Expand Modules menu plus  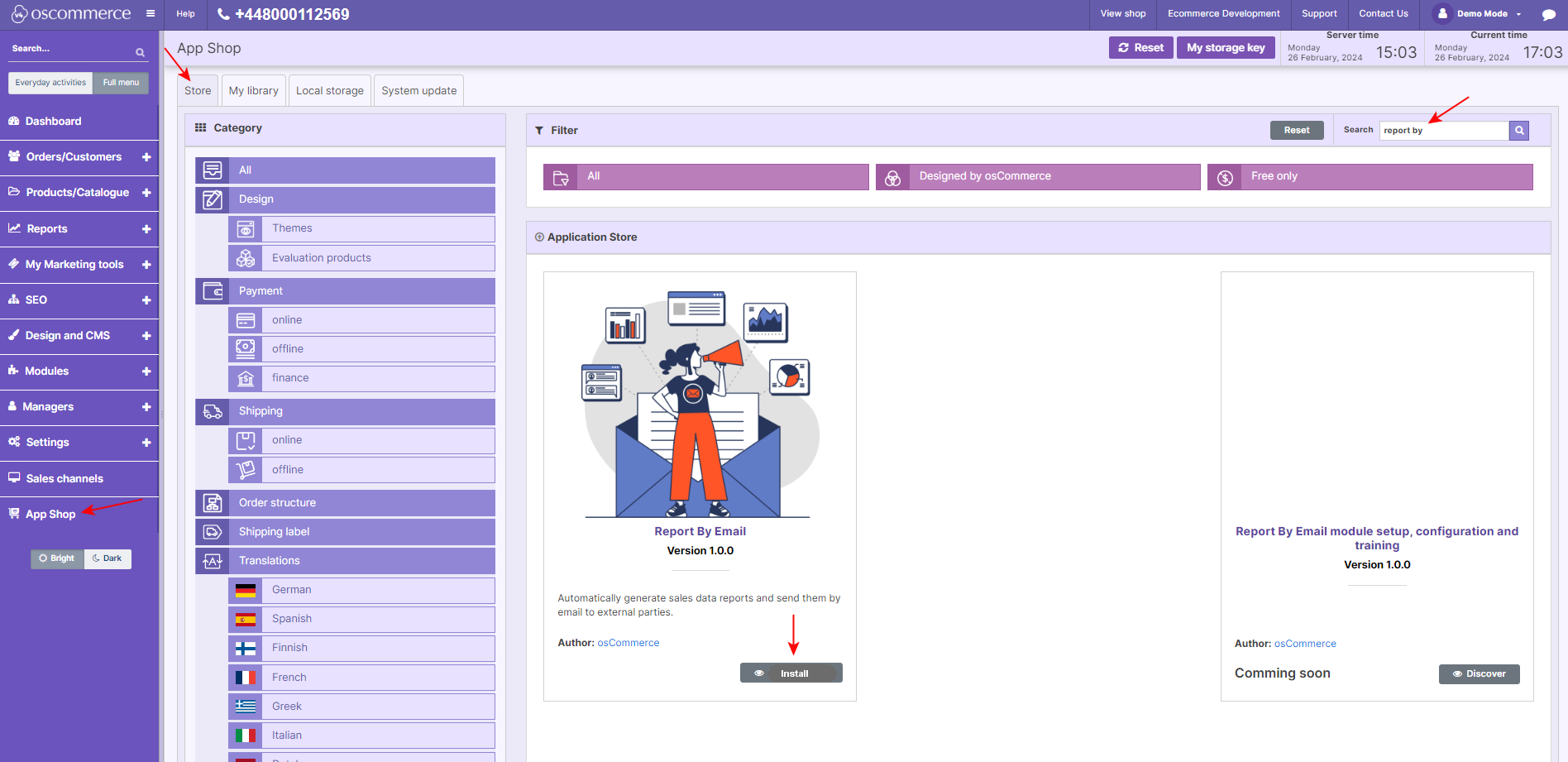[x=146, y=371]
